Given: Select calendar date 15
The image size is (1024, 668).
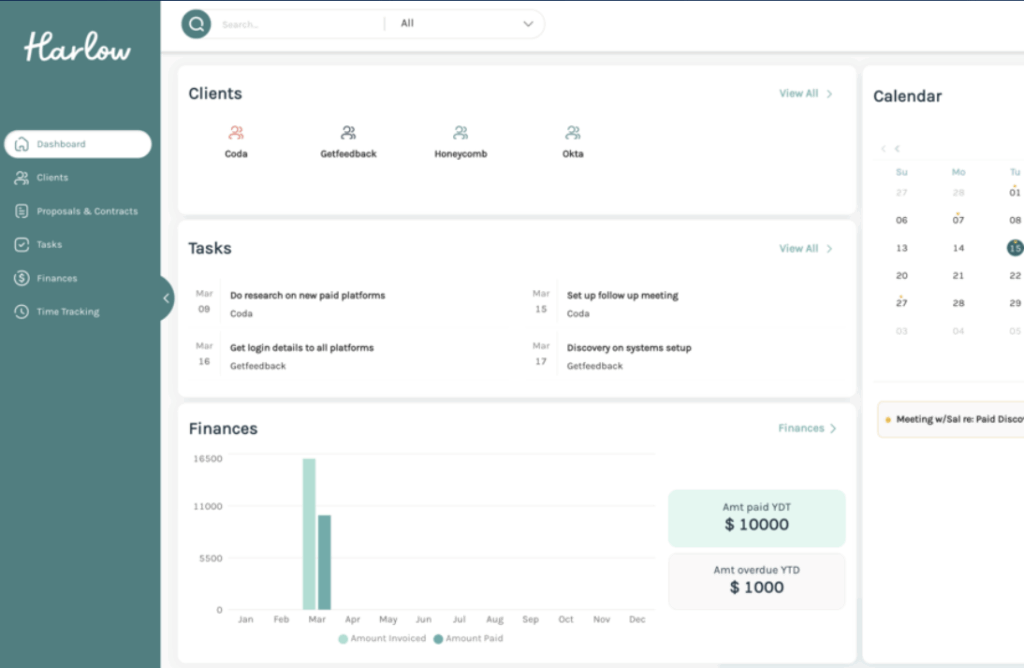Looking at the screenshot, I should (1015, 248).
